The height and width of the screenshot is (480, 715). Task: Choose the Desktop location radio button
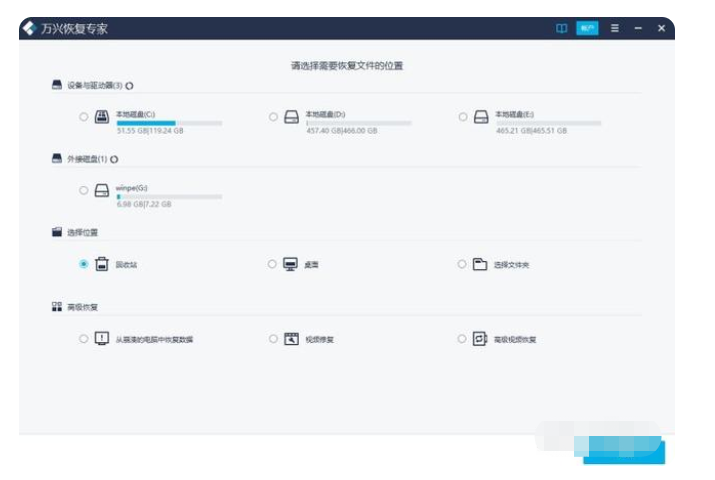tap(272, 264)
